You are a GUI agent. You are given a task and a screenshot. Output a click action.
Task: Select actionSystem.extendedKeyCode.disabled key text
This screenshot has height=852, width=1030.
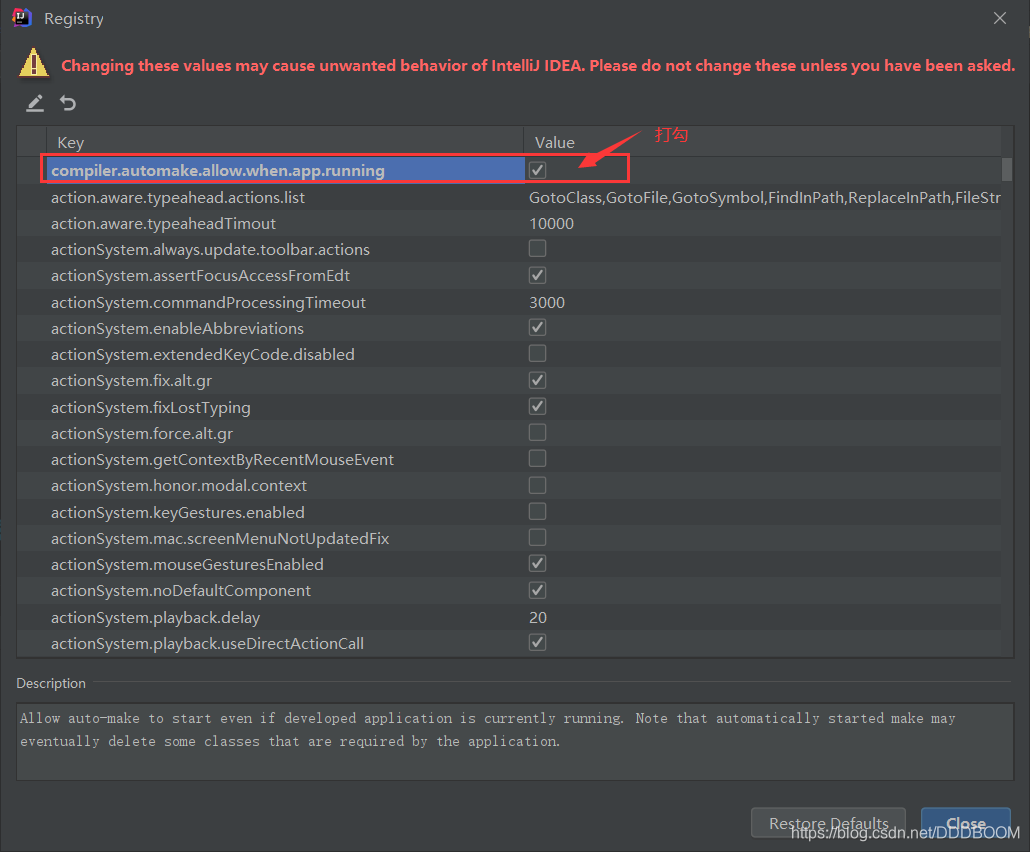click(203, 355)
